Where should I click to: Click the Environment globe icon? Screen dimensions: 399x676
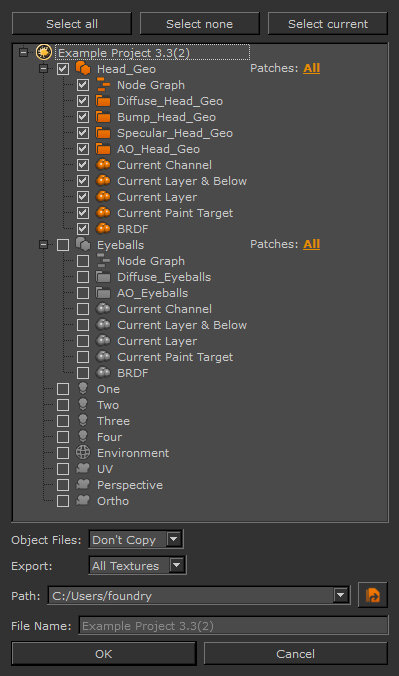click(x=83, y=452)
